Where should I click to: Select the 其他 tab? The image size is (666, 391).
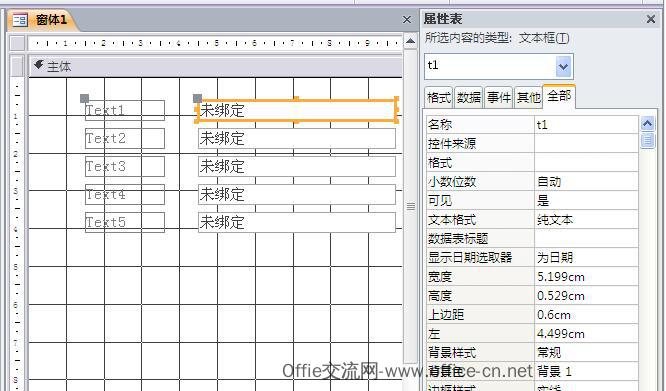click(x=528, y=98)
